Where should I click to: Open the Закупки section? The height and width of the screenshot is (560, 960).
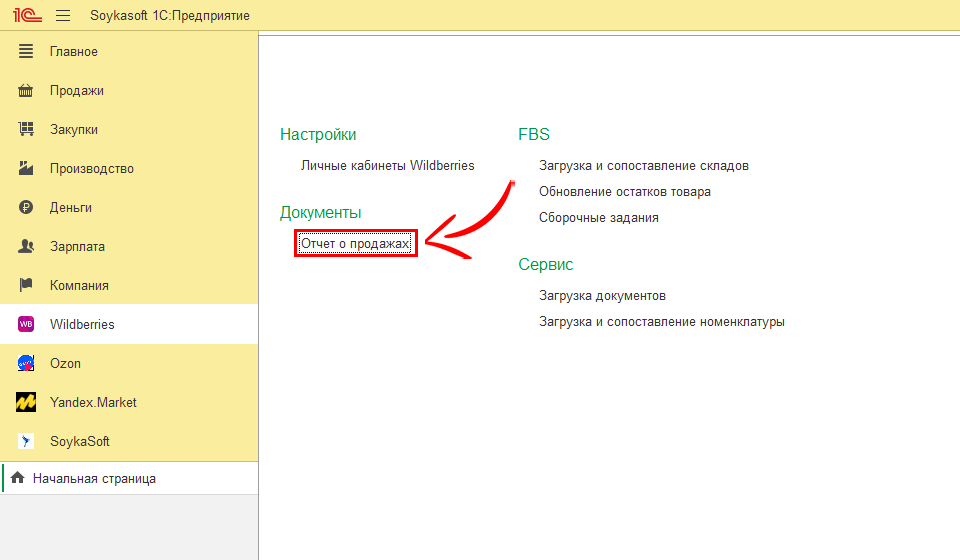coord(129,129)
